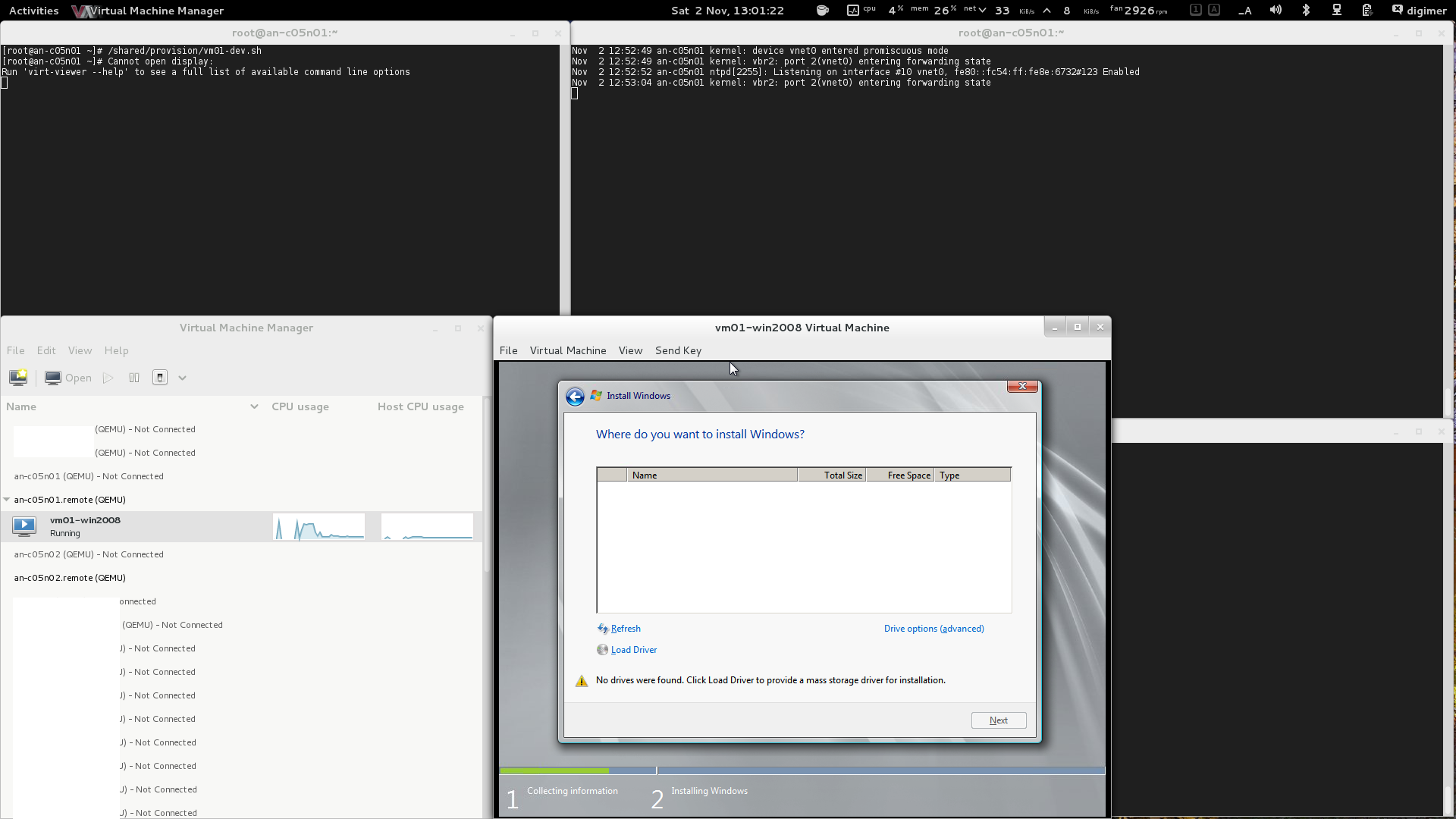Open the Send Key menu

(678, 351)
